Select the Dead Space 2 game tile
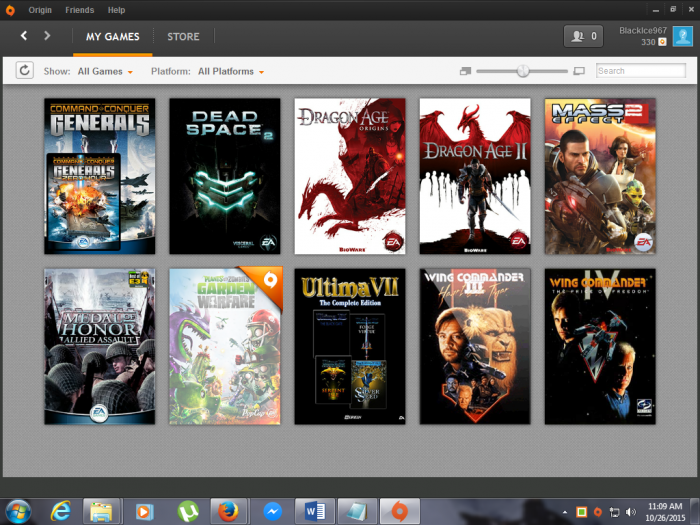This screenshot has width=700, height=525. (225, 176)
